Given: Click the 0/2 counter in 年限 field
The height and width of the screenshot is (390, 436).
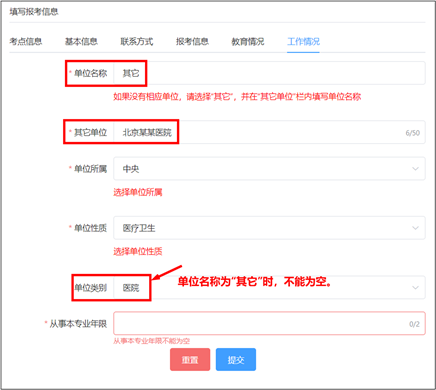Looking at the screenshot, I should [x=414, y=324].
